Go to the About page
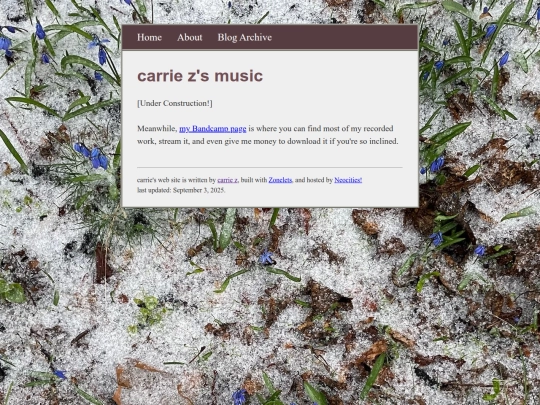 click(190, 37)
